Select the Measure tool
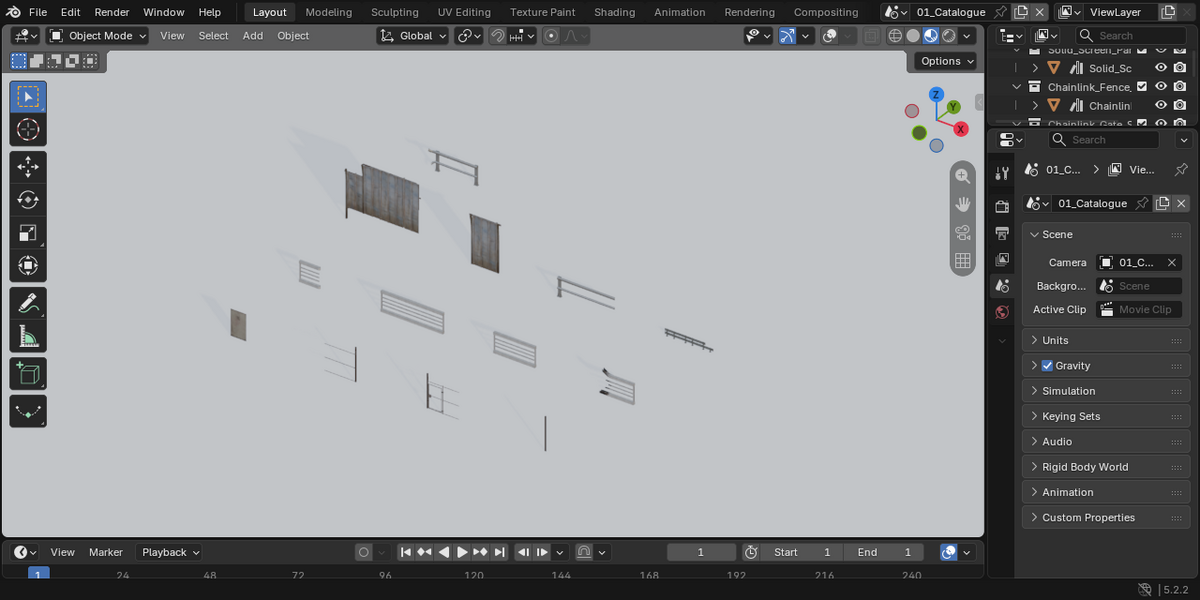Image resolution: width=1200 pixels, height=600 pixels. coord(28,336)
